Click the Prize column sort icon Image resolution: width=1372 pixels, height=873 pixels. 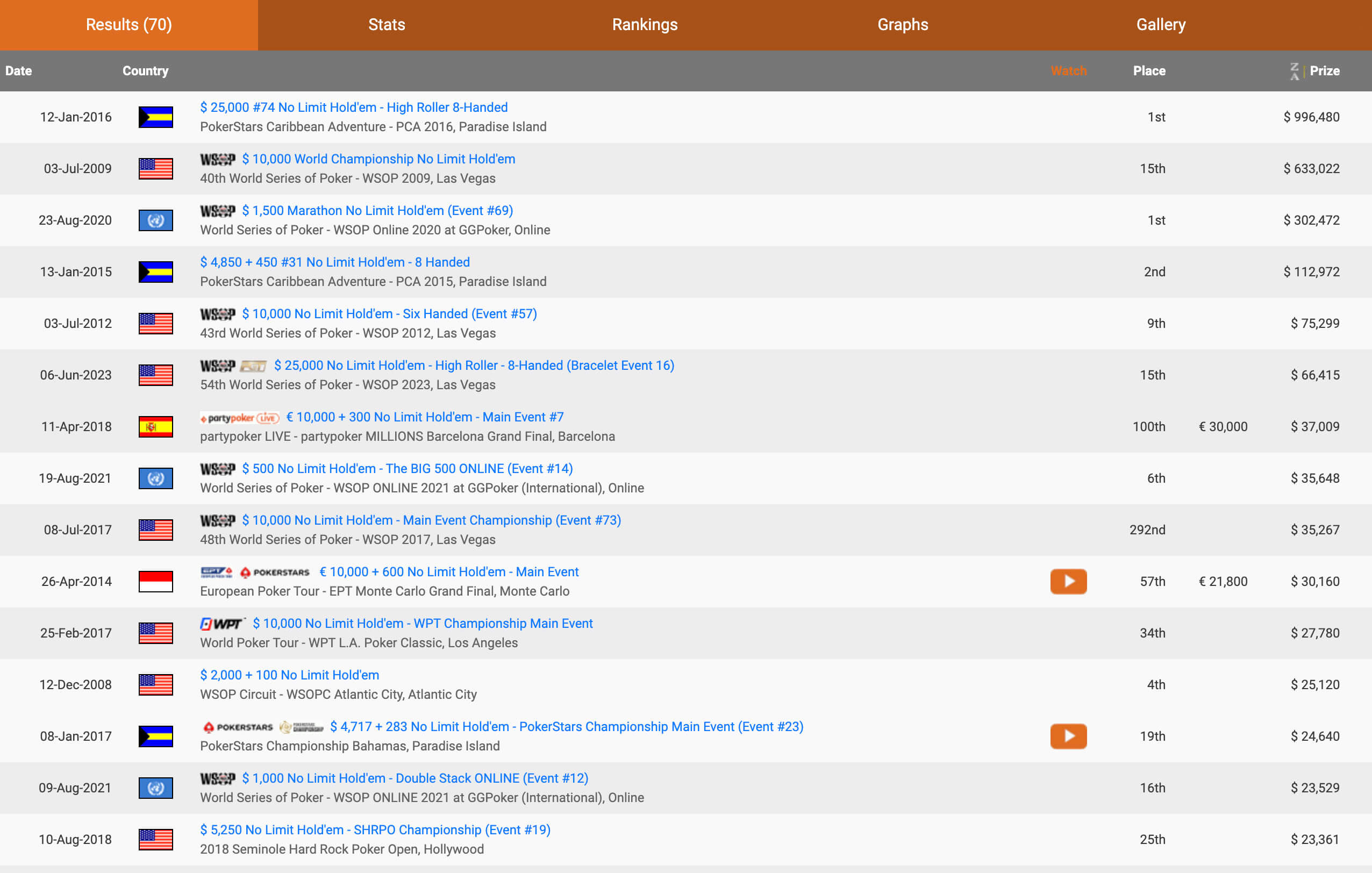tap(1295, 71)
